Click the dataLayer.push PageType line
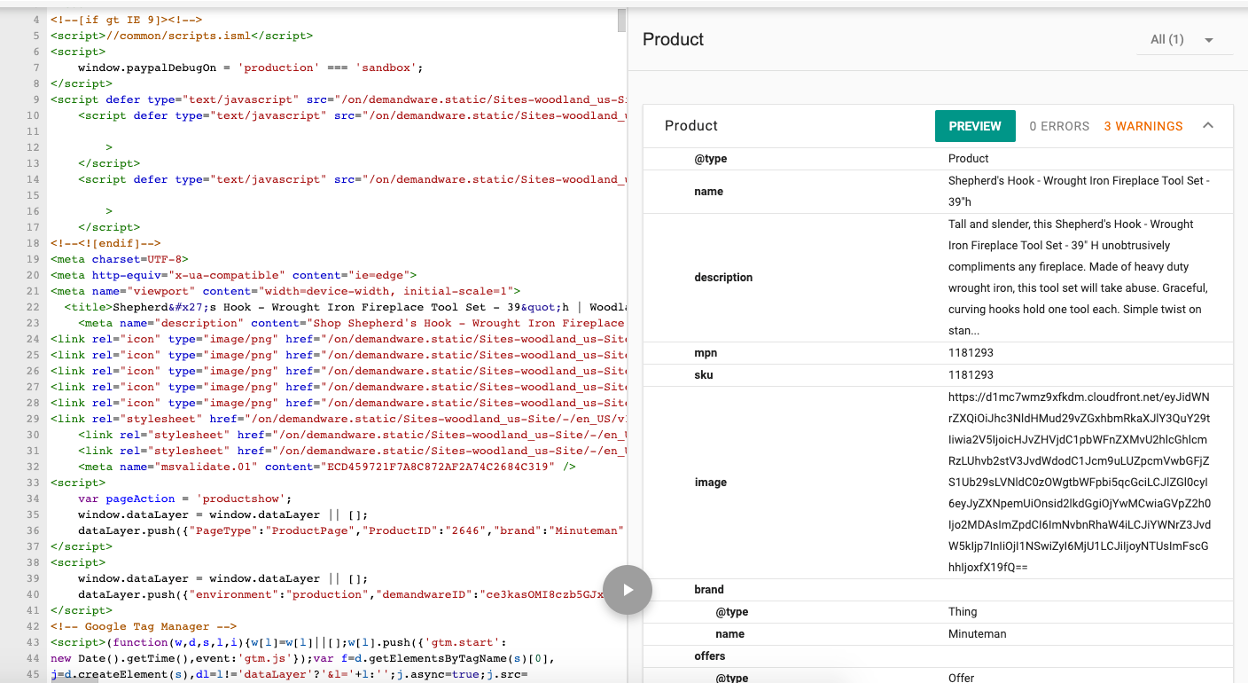 pyautogui.click(x=352, y=531)
